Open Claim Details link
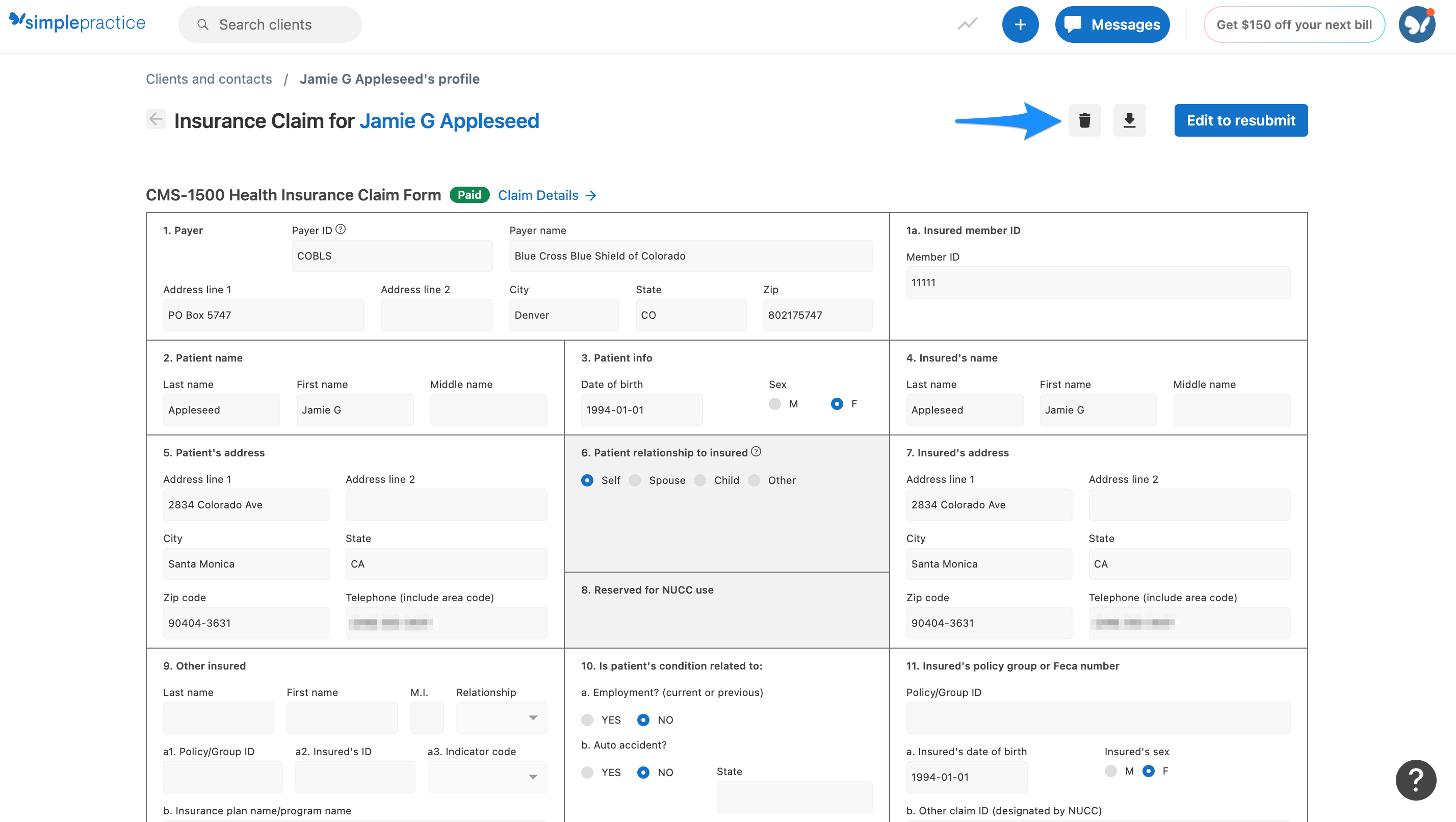The height and width of the screenshot is (822, 1456). coord(547,195)
